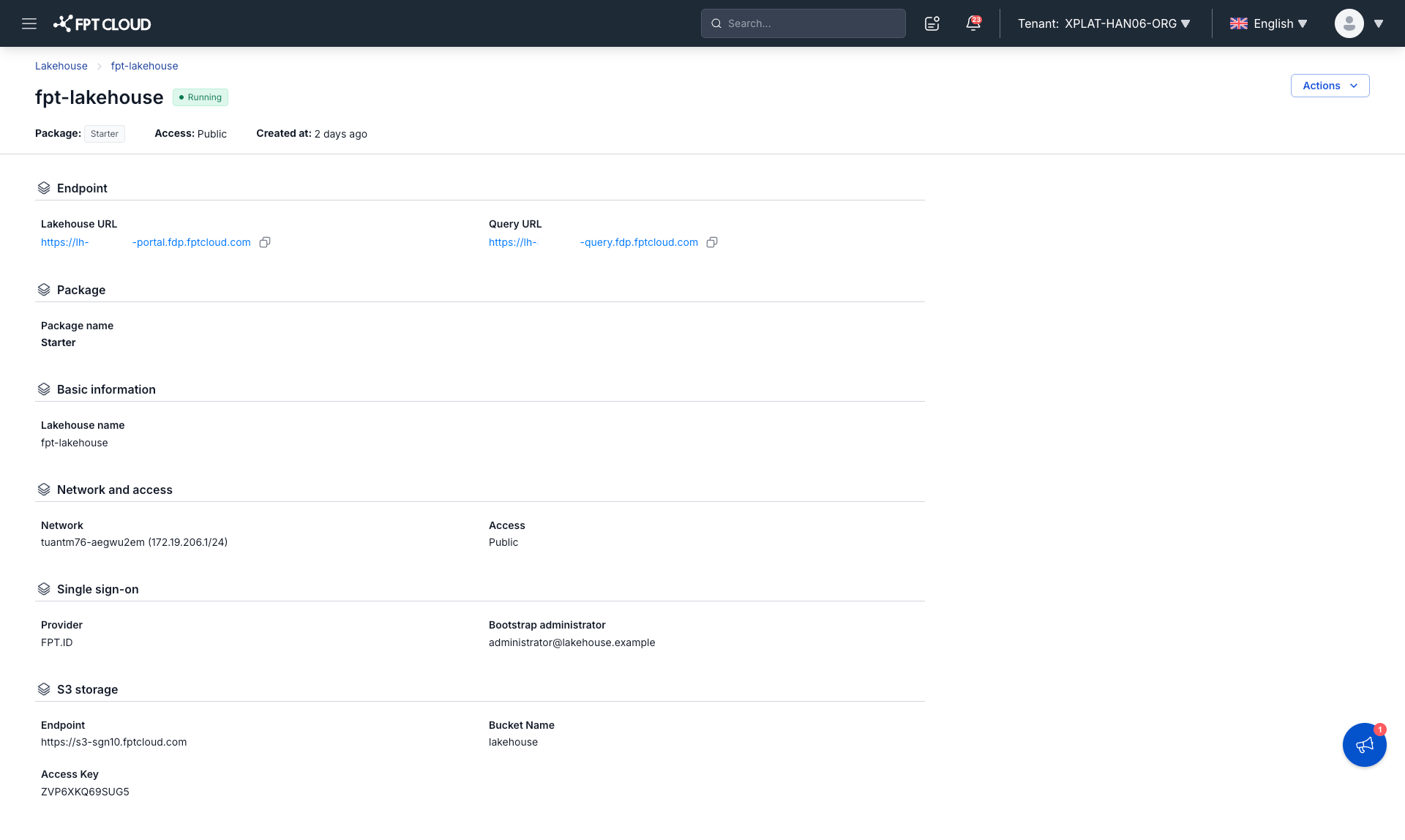This screenshot has height=840, width=1405.
Task: Open the task list icon beside search
Action: [932, 23]
